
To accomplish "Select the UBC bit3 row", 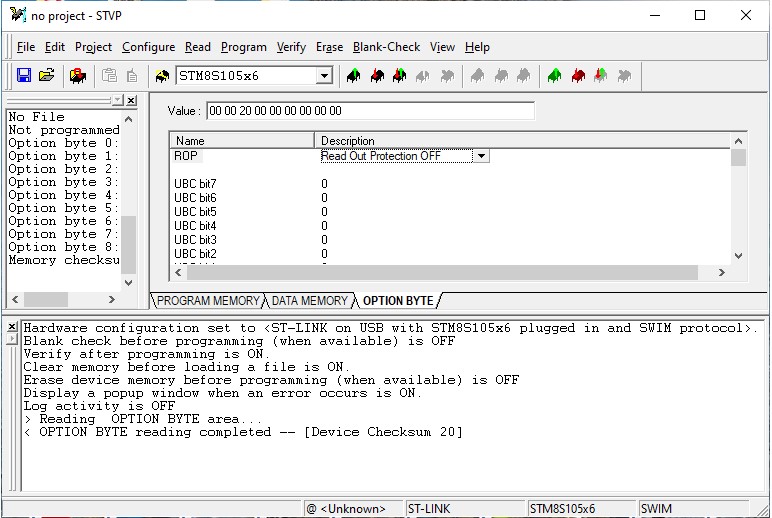I will (195, 240).
